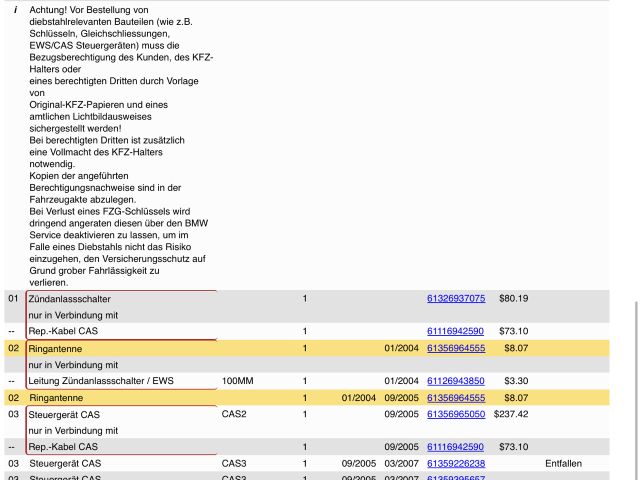The width and height of the screenshot is (640, 480).
Task: Click the $80.19 price
Action: tap(513, 298)
